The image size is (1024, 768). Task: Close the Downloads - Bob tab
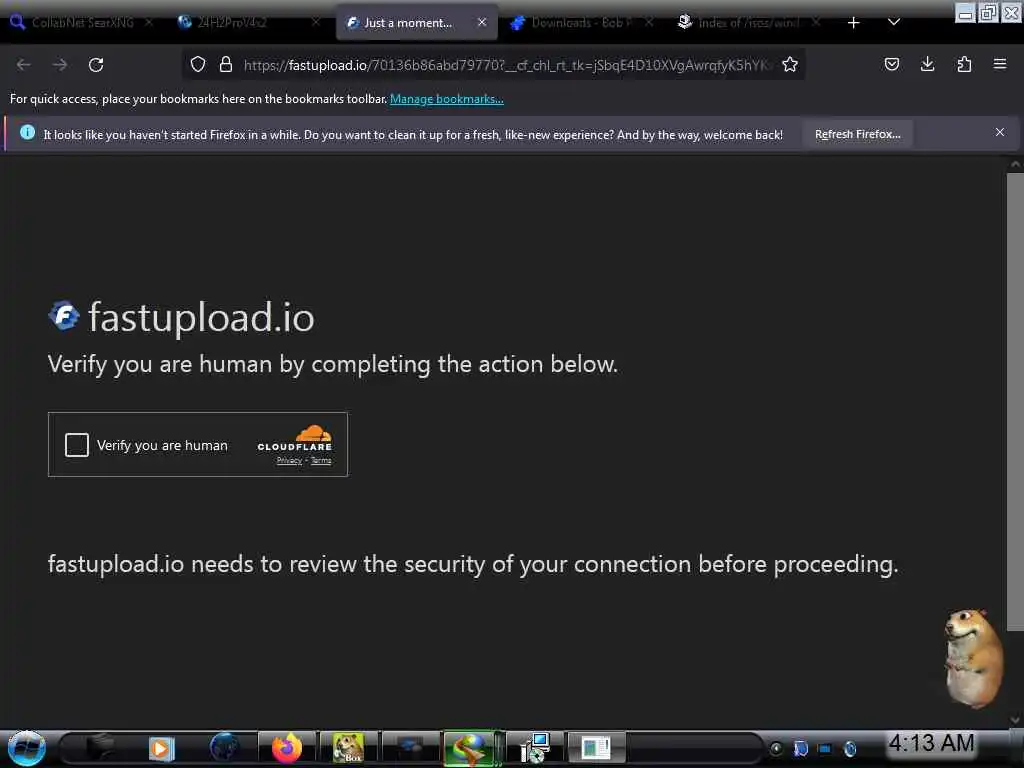(x=649, y=22)
